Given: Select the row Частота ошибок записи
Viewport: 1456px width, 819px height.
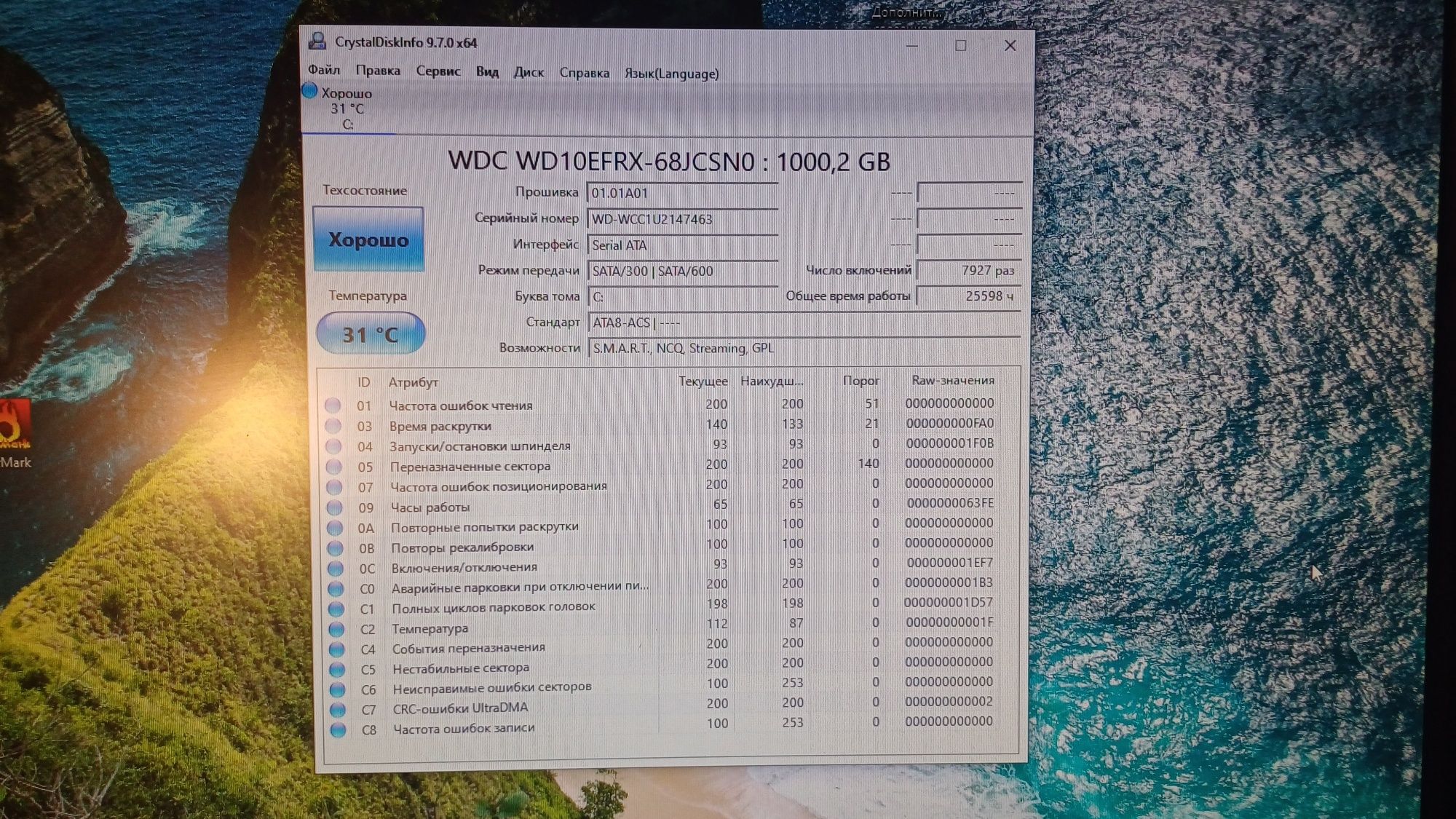Looking at the screenshot, I should [x=659, y=725].
